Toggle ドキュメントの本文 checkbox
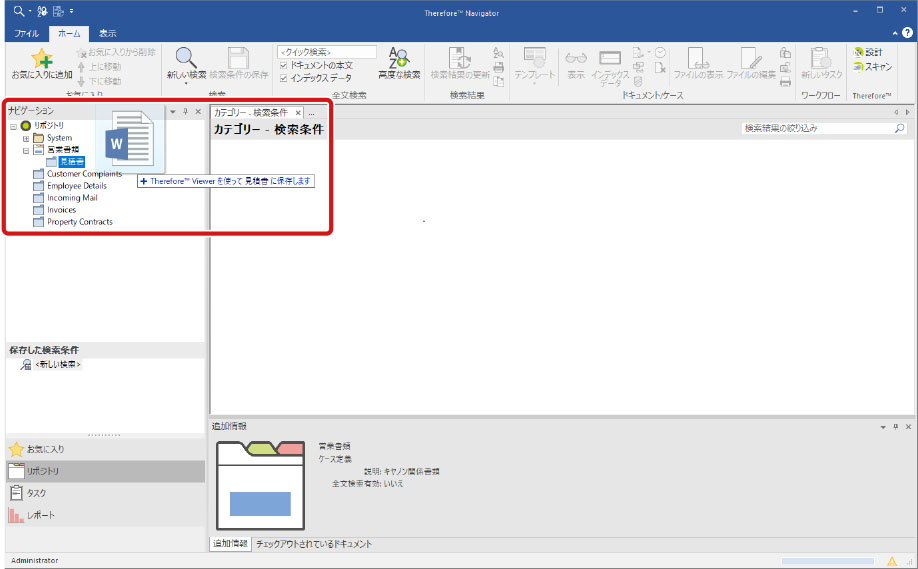918x569 pixels. point(283,65)
